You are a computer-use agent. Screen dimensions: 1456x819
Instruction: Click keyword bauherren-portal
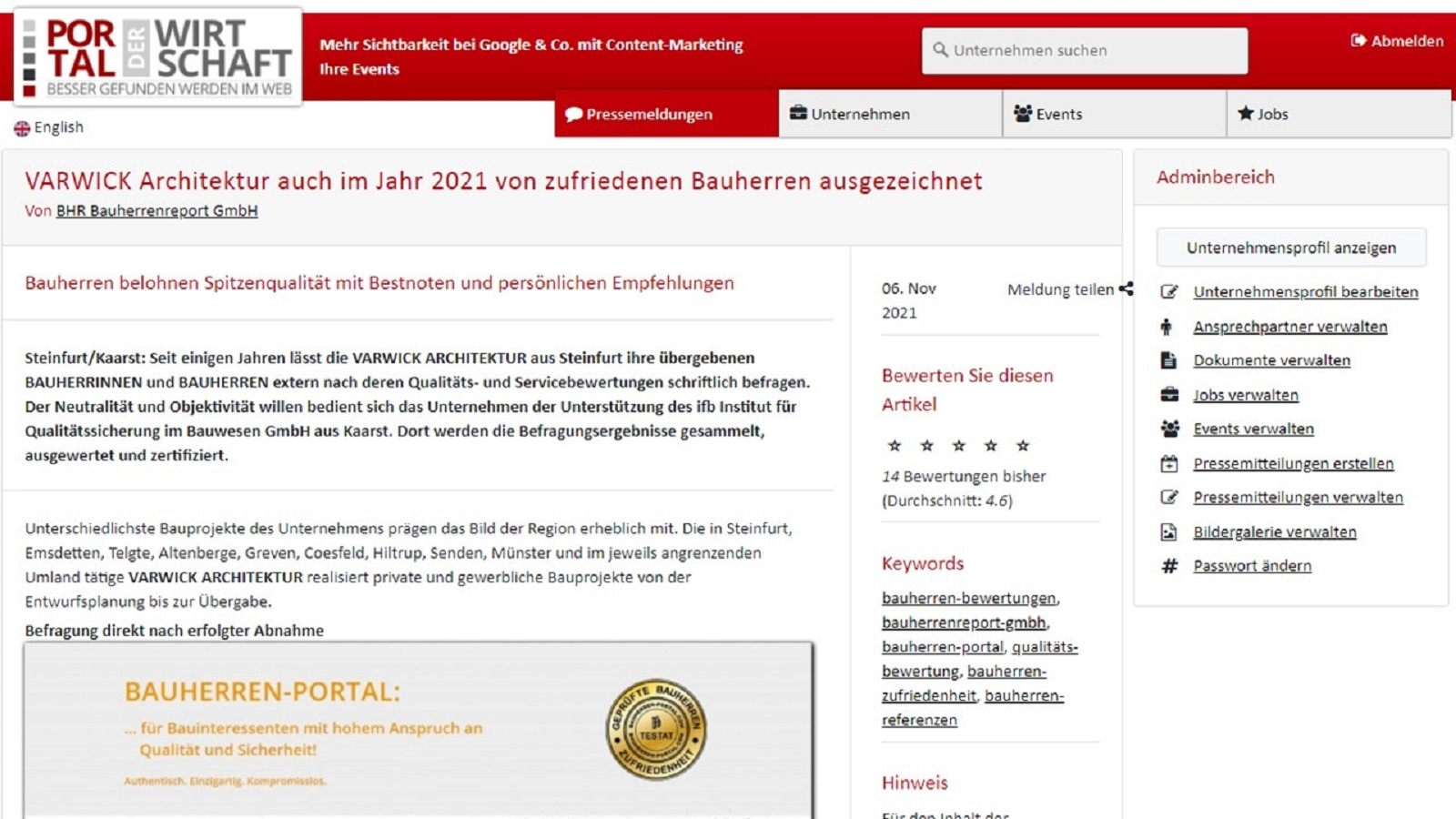(x=943, y=647)
